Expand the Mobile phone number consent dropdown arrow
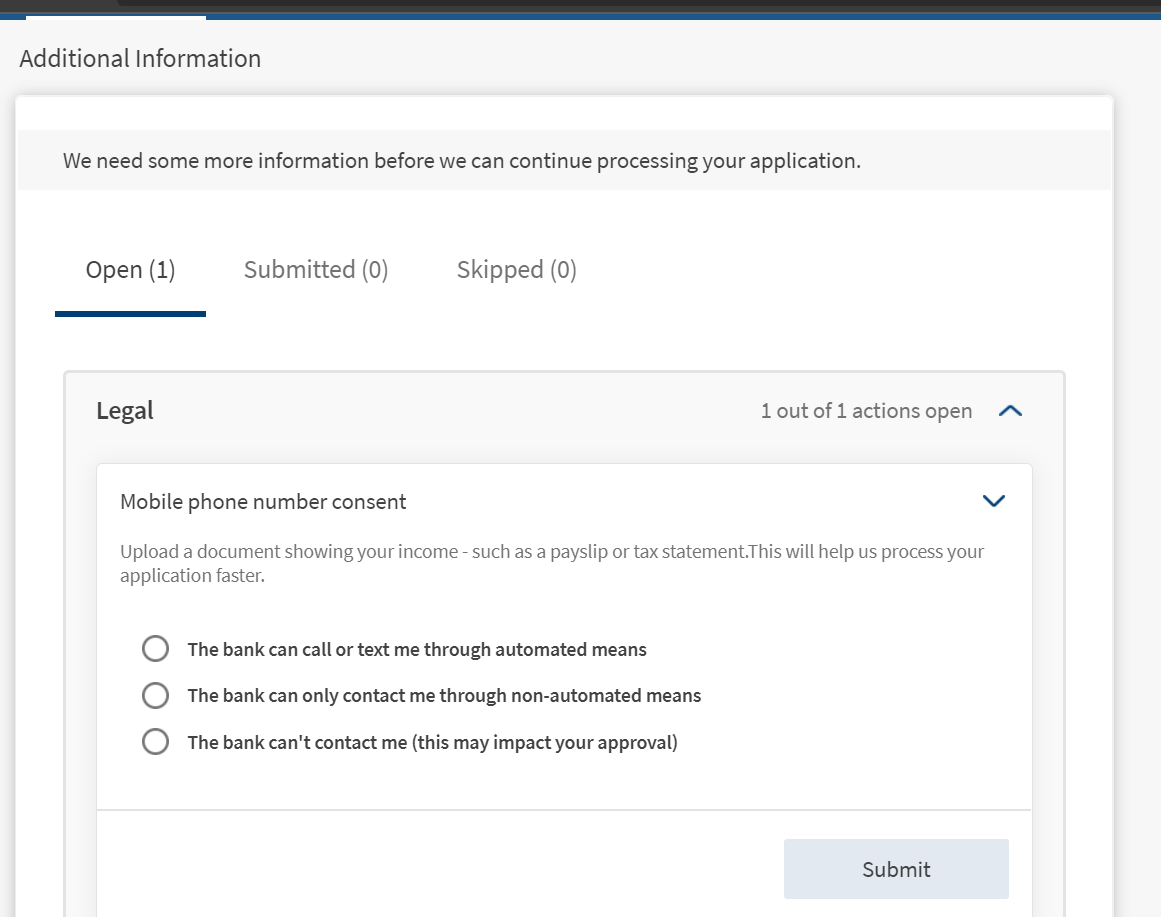 click(x=993, y=501)
